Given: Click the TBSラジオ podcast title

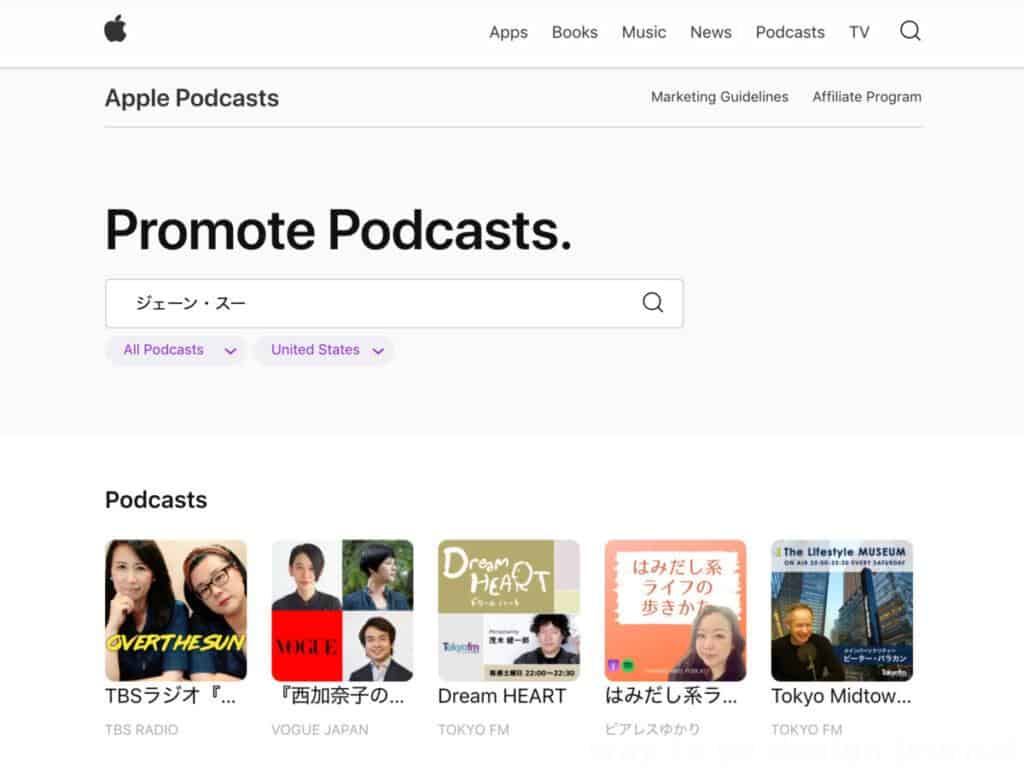Looking at the screenshot, I should [x=170, y=696].
